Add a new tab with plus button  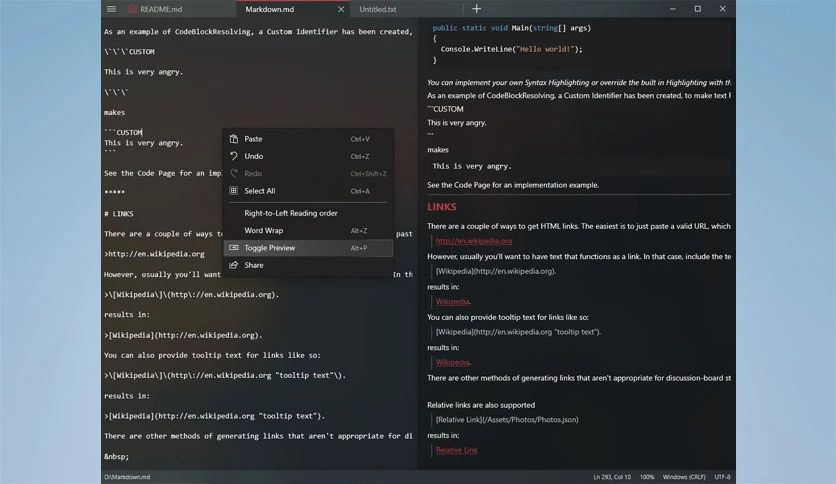tap(476, 9)
